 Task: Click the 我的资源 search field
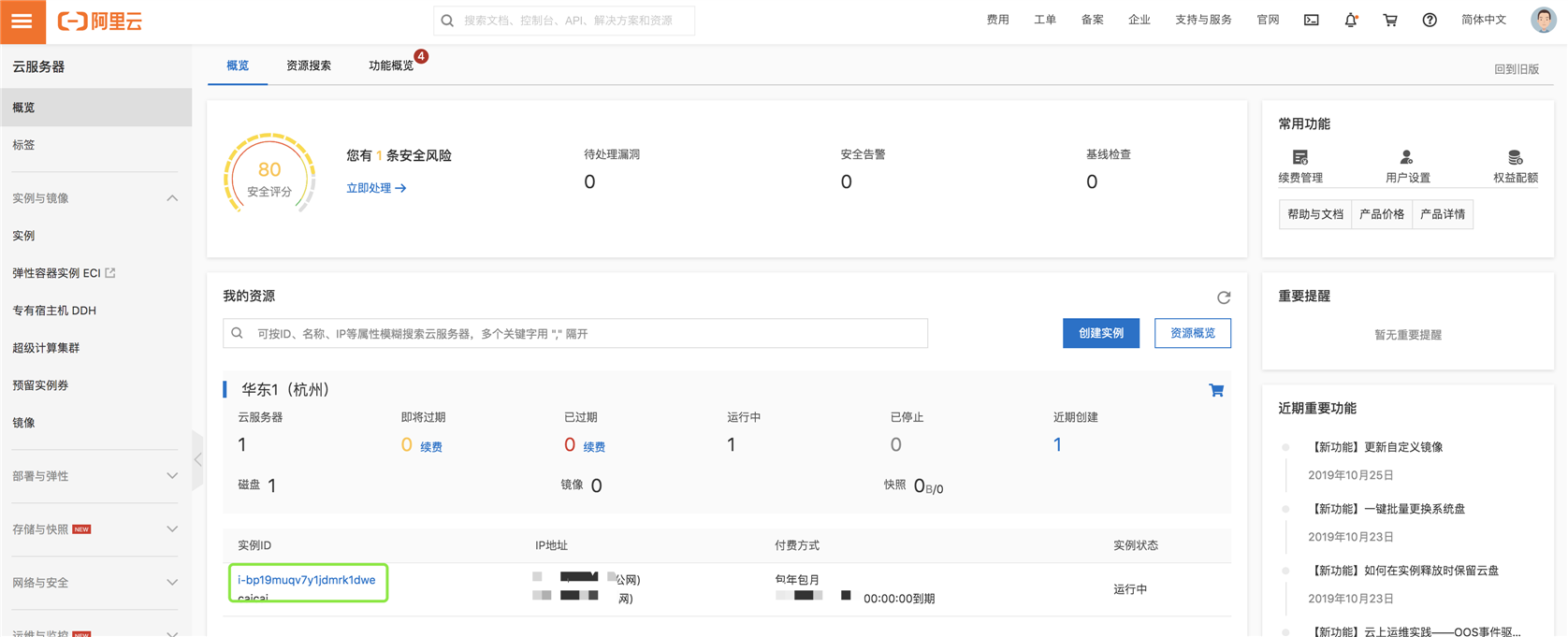coord(575,333)
